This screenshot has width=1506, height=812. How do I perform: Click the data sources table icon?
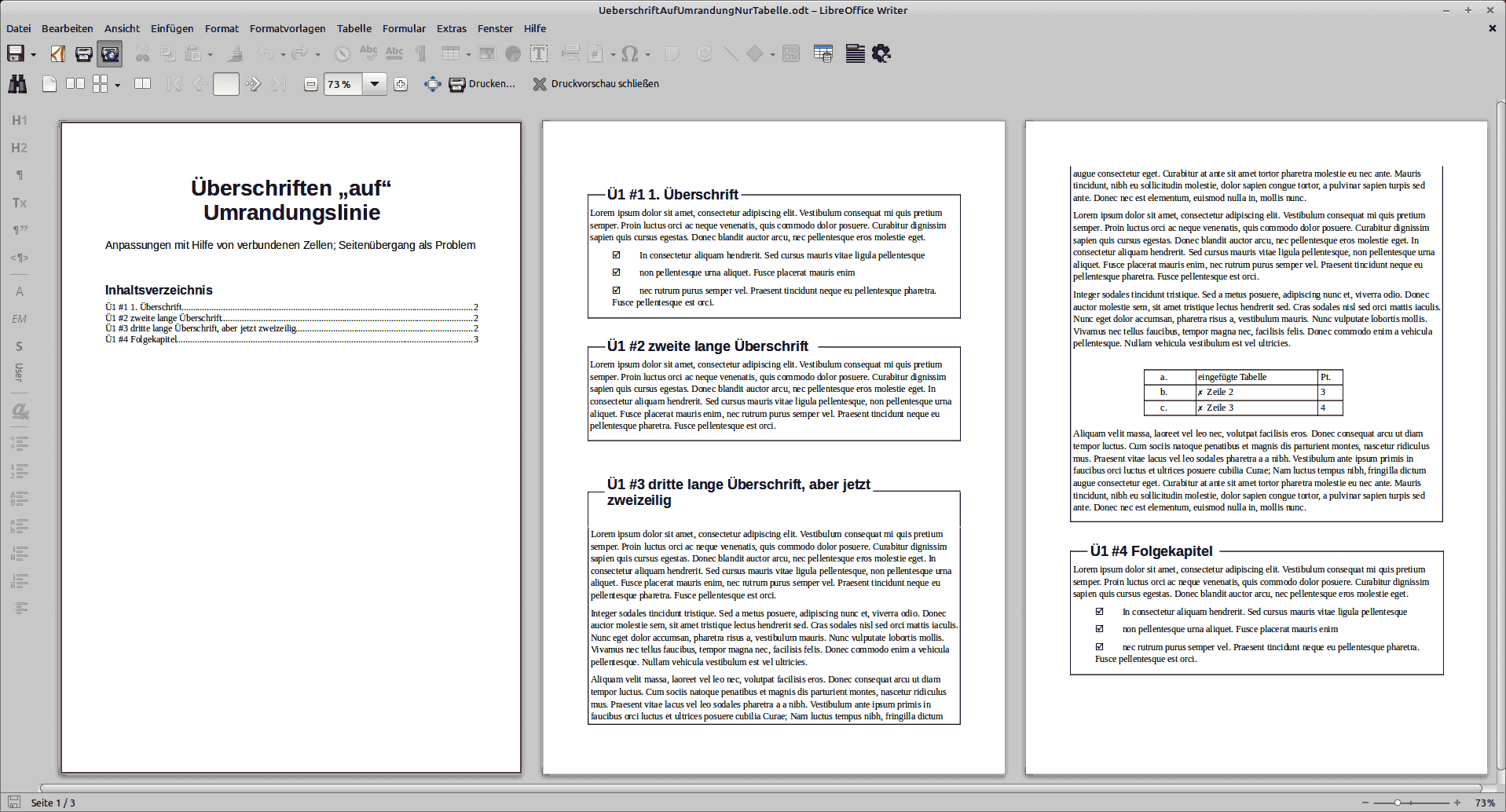823,53
